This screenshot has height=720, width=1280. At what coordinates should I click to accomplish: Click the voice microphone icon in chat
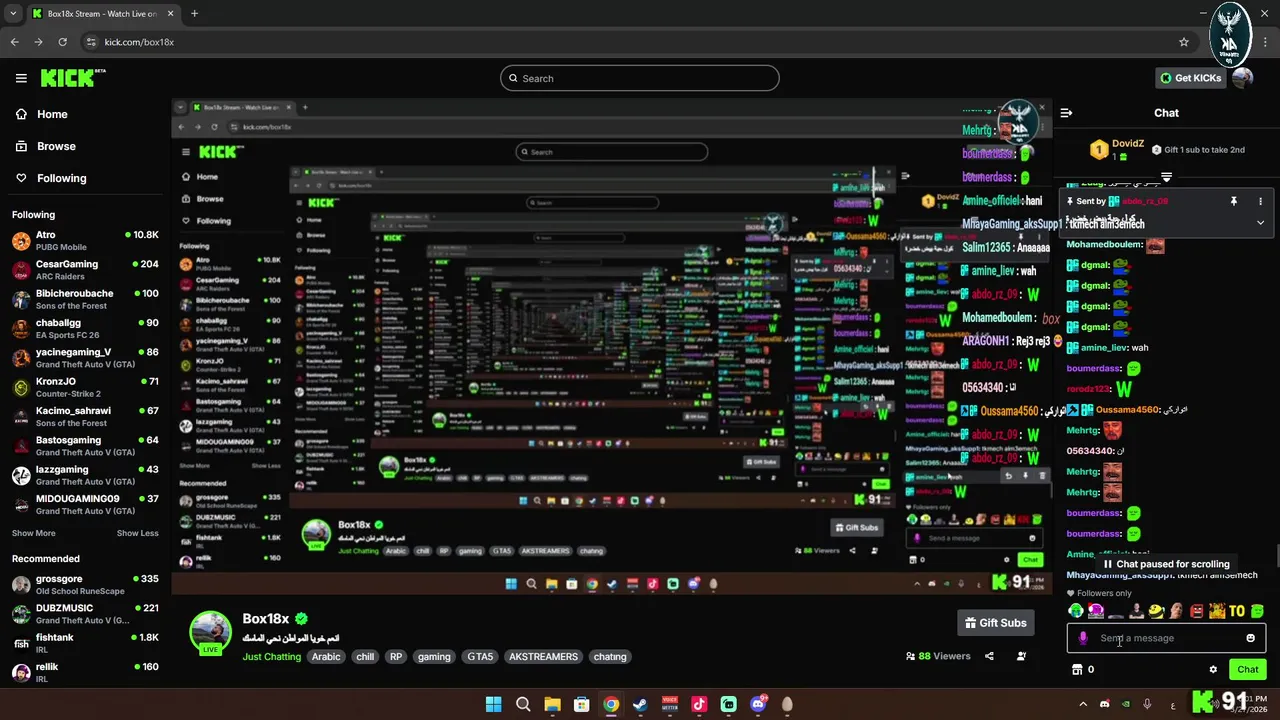(1083, 638)
